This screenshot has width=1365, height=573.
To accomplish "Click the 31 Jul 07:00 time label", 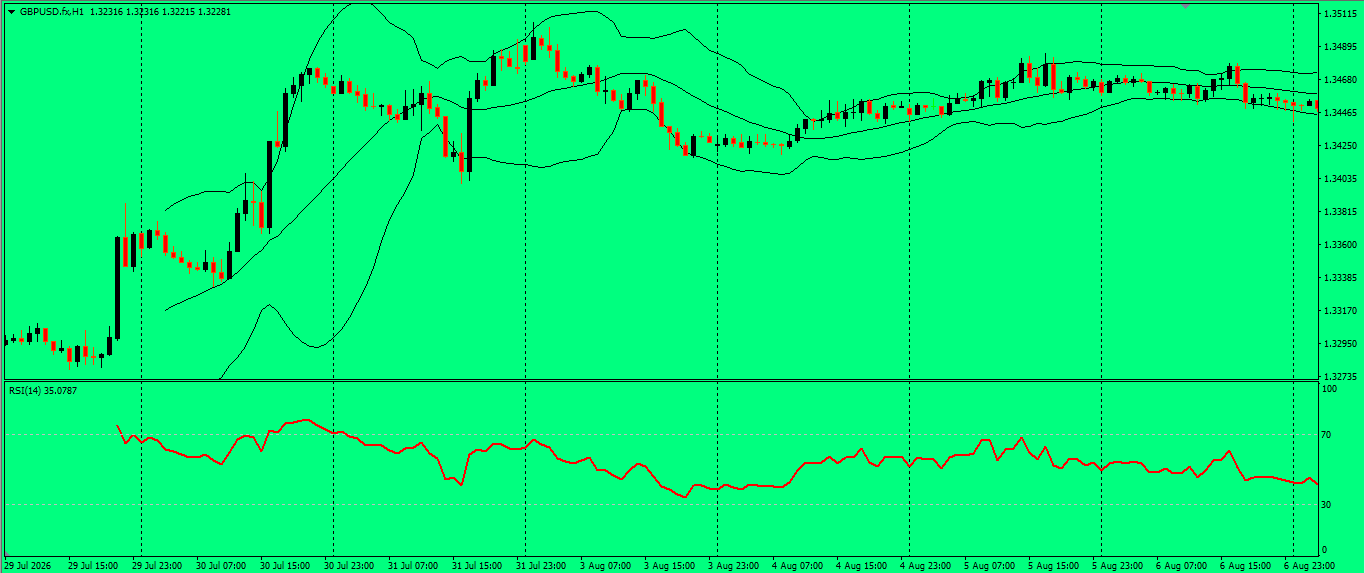I will click(x=414, y=566).
